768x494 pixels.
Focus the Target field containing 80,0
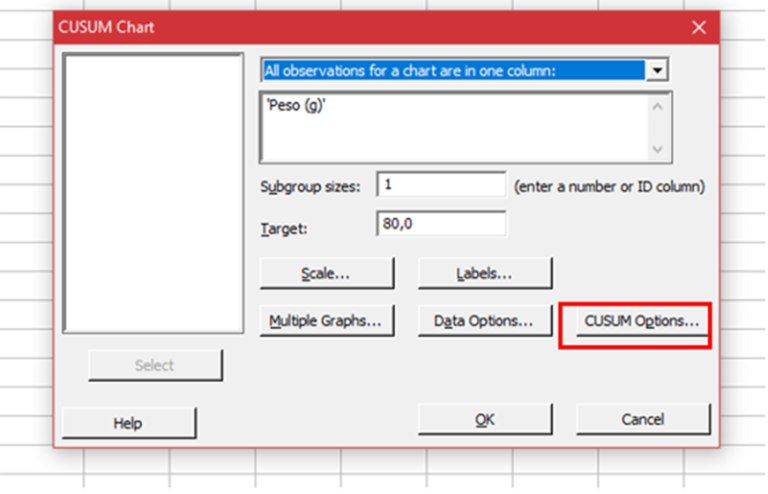coord(441,224)
